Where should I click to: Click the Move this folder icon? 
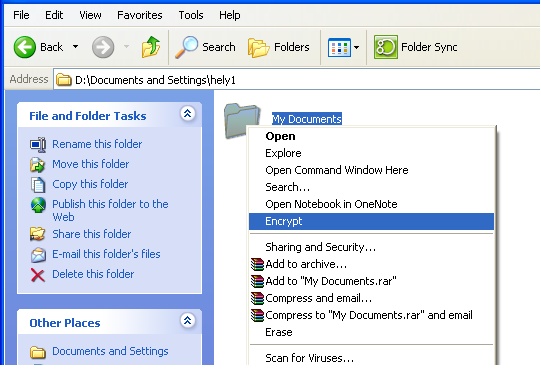(x=38, y=165)
